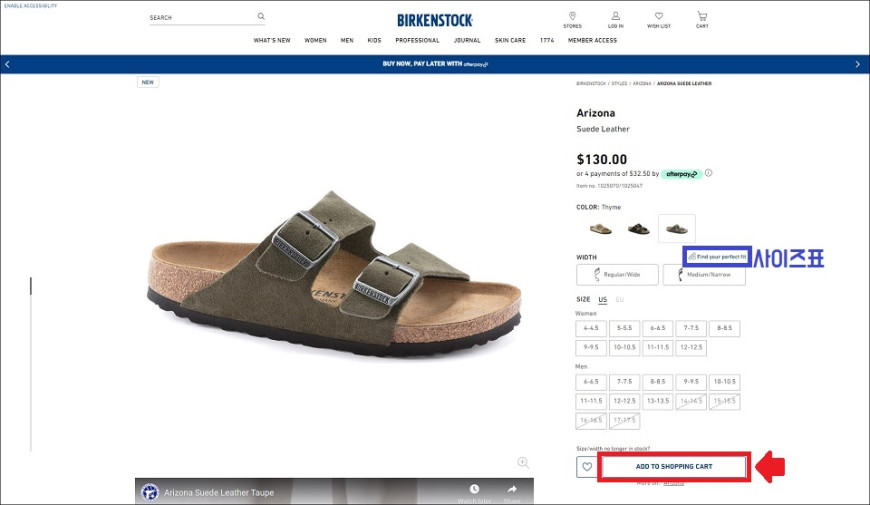Image resolution: width=870 pixels, height=505 pixels.
Task: Open the Wish List heart icon
Action: coord(659,16)
